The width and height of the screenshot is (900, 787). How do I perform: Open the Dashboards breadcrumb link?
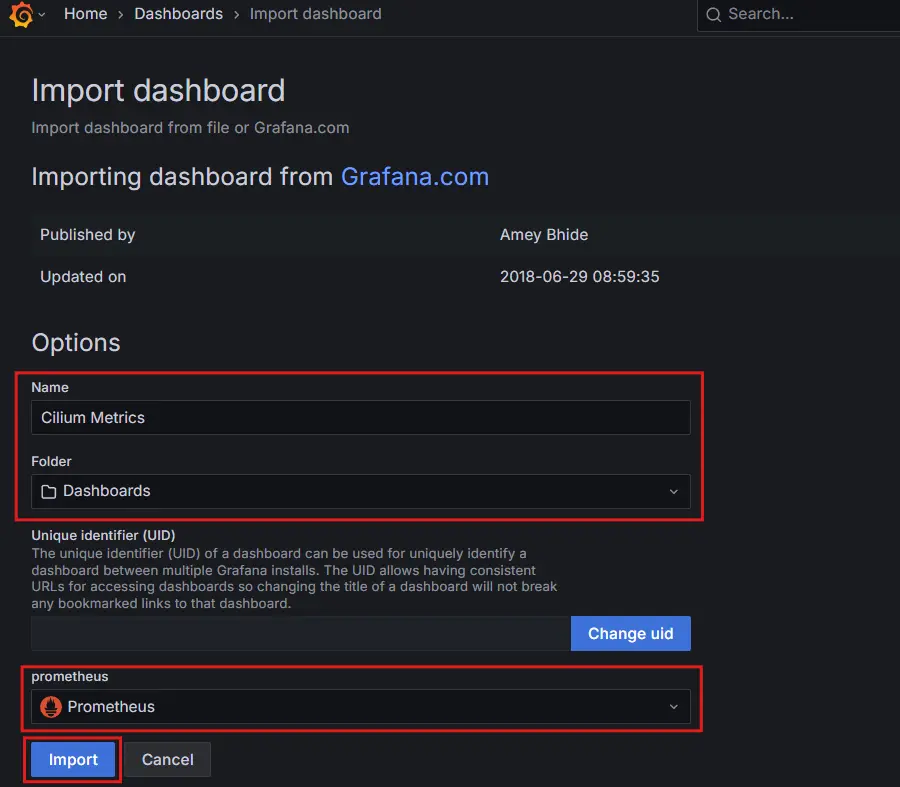[x=179, y=14]
